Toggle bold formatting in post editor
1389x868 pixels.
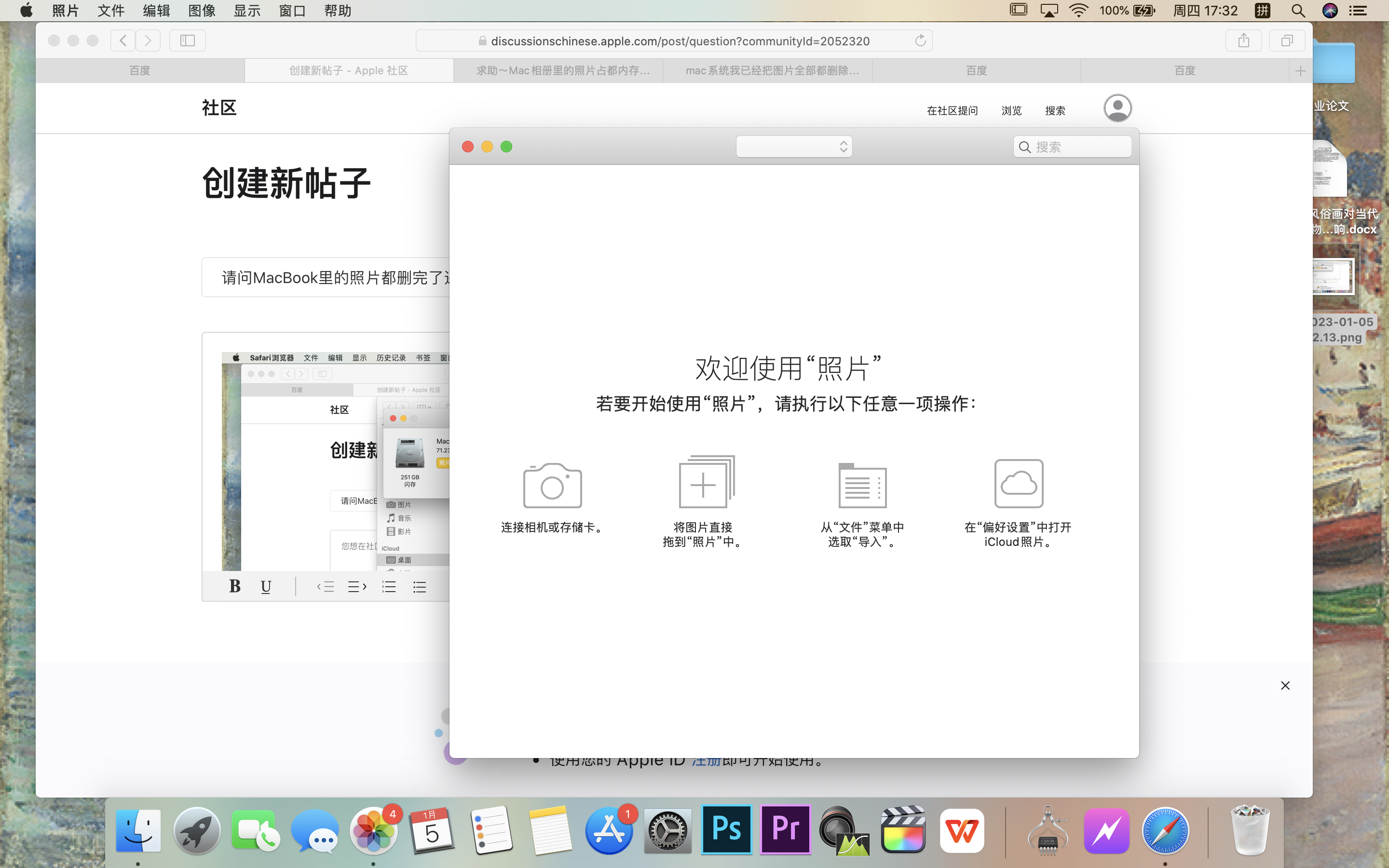click(x=235, y=586)
